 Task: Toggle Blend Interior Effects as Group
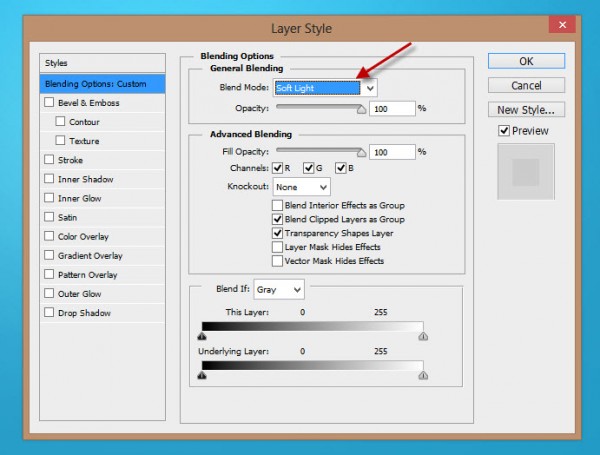[x=278, y=205]
